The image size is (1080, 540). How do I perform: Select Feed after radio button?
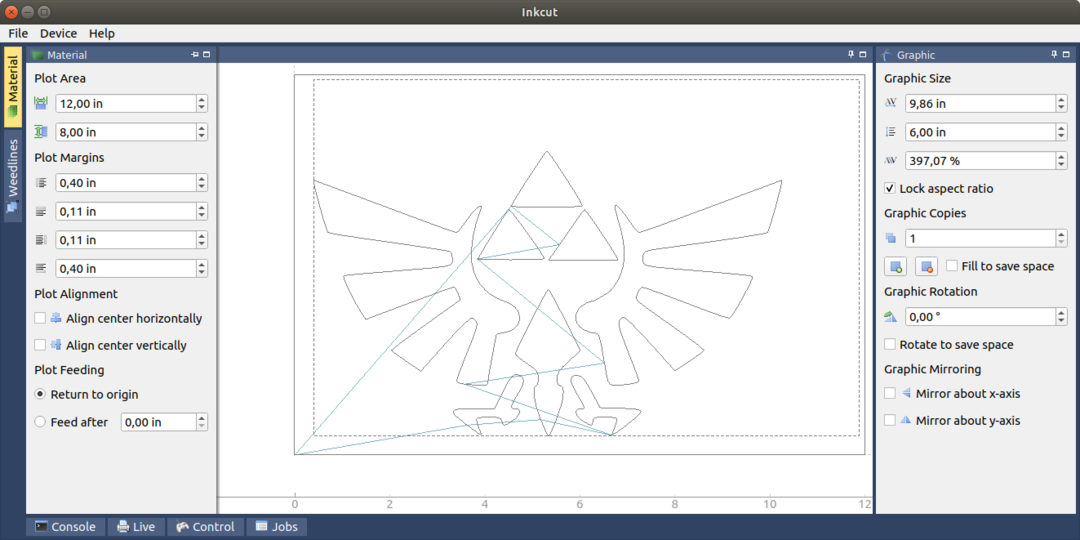point(40,422)
